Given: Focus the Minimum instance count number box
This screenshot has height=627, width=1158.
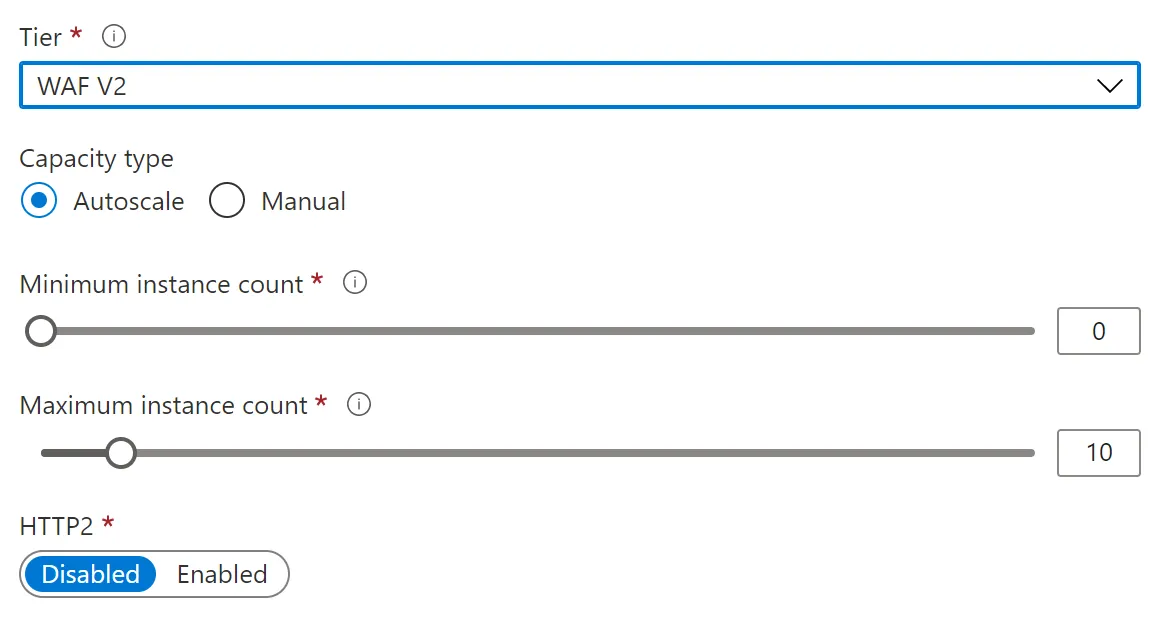Looking at the screenshot, I should pyautogui.click(x=1098, y=331).
